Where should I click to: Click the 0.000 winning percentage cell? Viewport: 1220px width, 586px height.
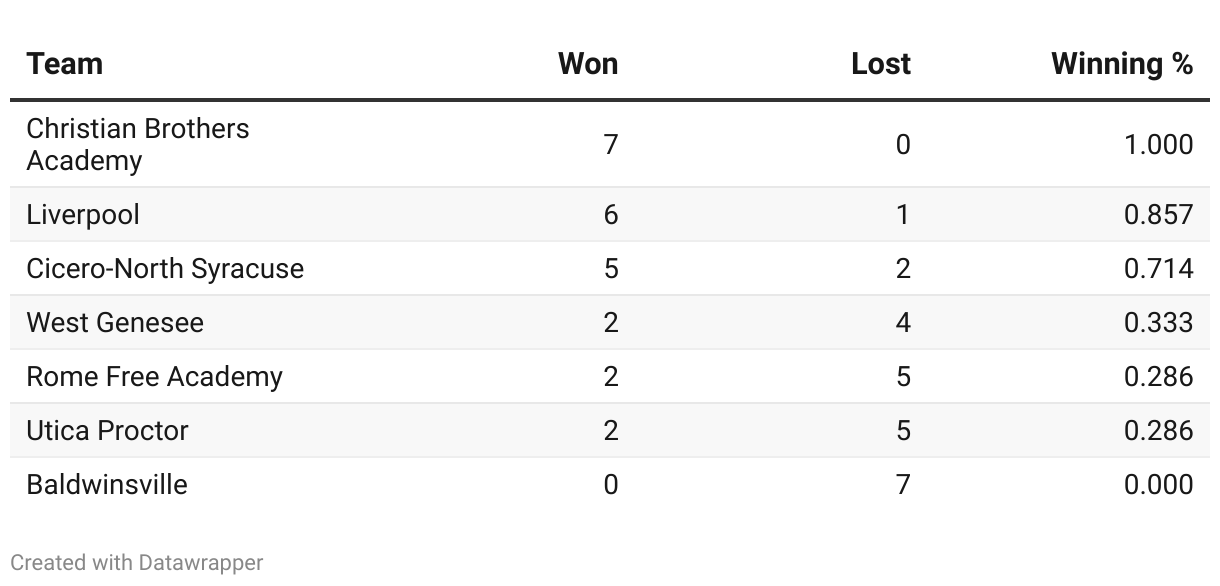click(x=1159, y=485)
